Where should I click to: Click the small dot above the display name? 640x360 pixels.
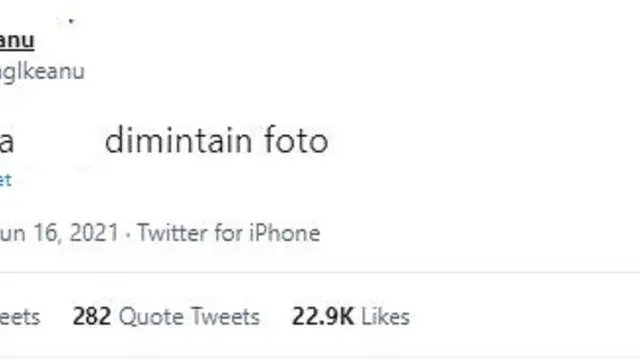(71, 20)
